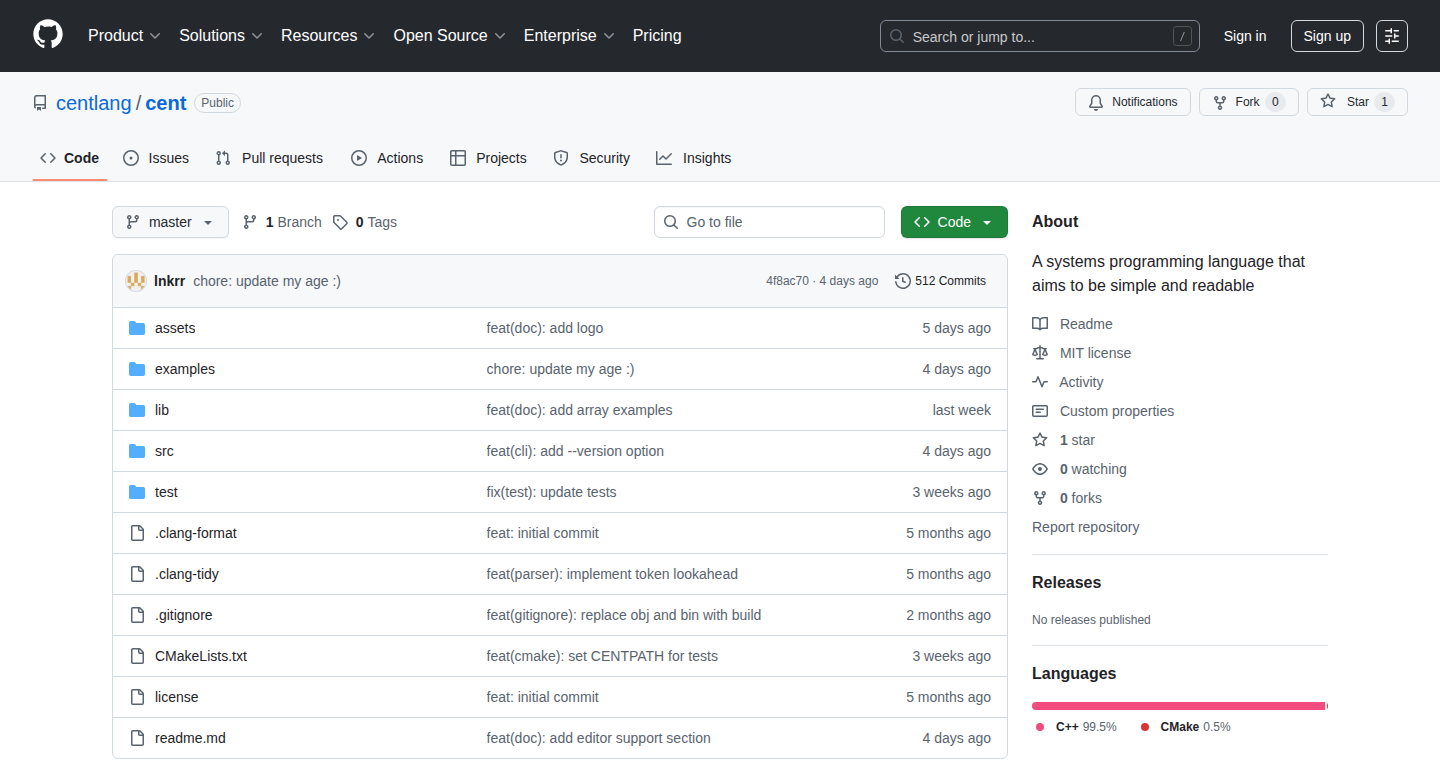This screenshot has width=1440, height=761.
Task: Switch to the Pull requests tab
Action: pos(270,158)
